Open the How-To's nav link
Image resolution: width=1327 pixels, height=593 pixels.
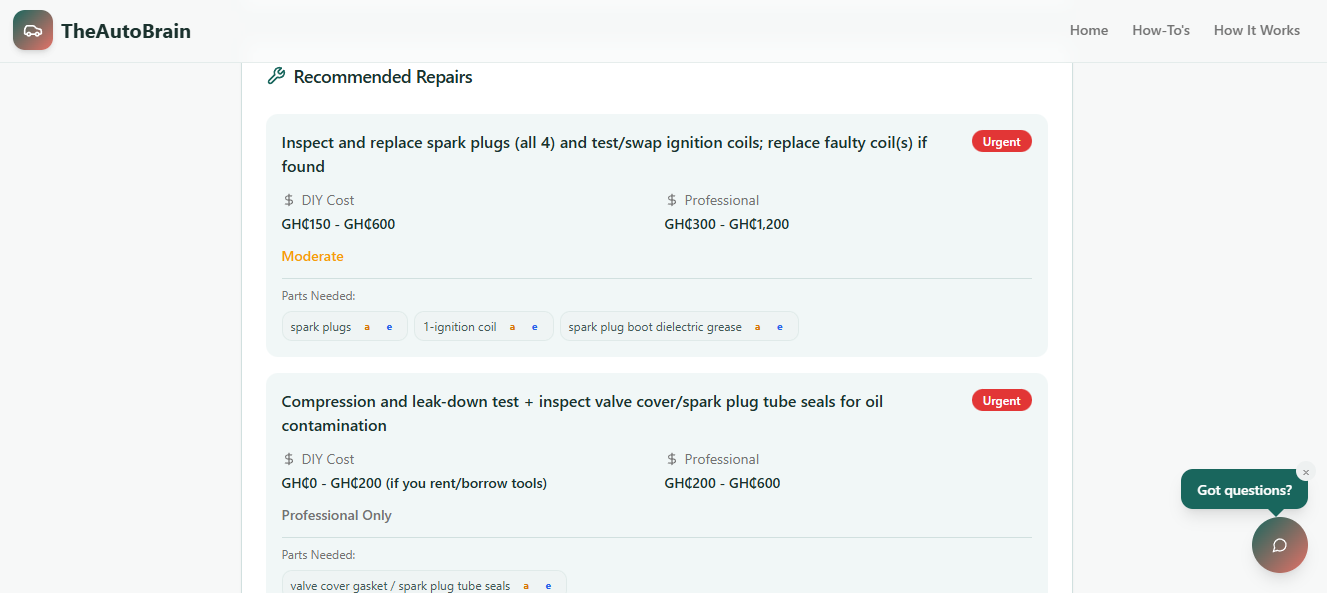click(1160, 30)
